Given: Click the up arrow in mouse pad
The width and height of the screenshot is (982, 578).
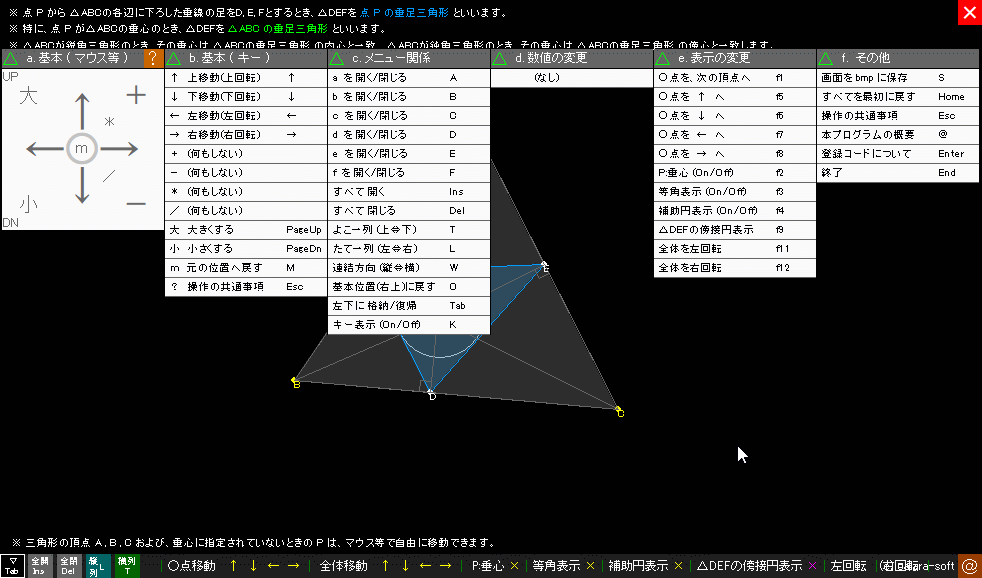Looking at the screenshot, I should coord(82,106).
